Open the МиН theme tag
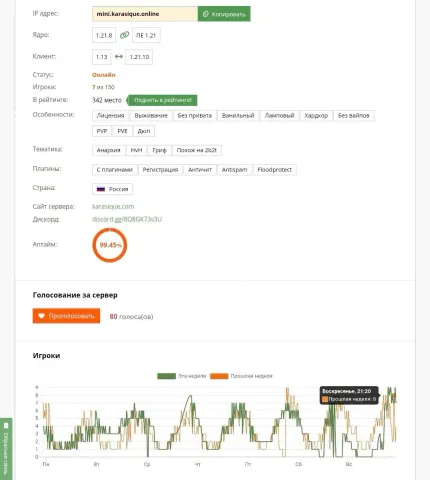This screenshot has height=480, width=430. coord(136,150)
